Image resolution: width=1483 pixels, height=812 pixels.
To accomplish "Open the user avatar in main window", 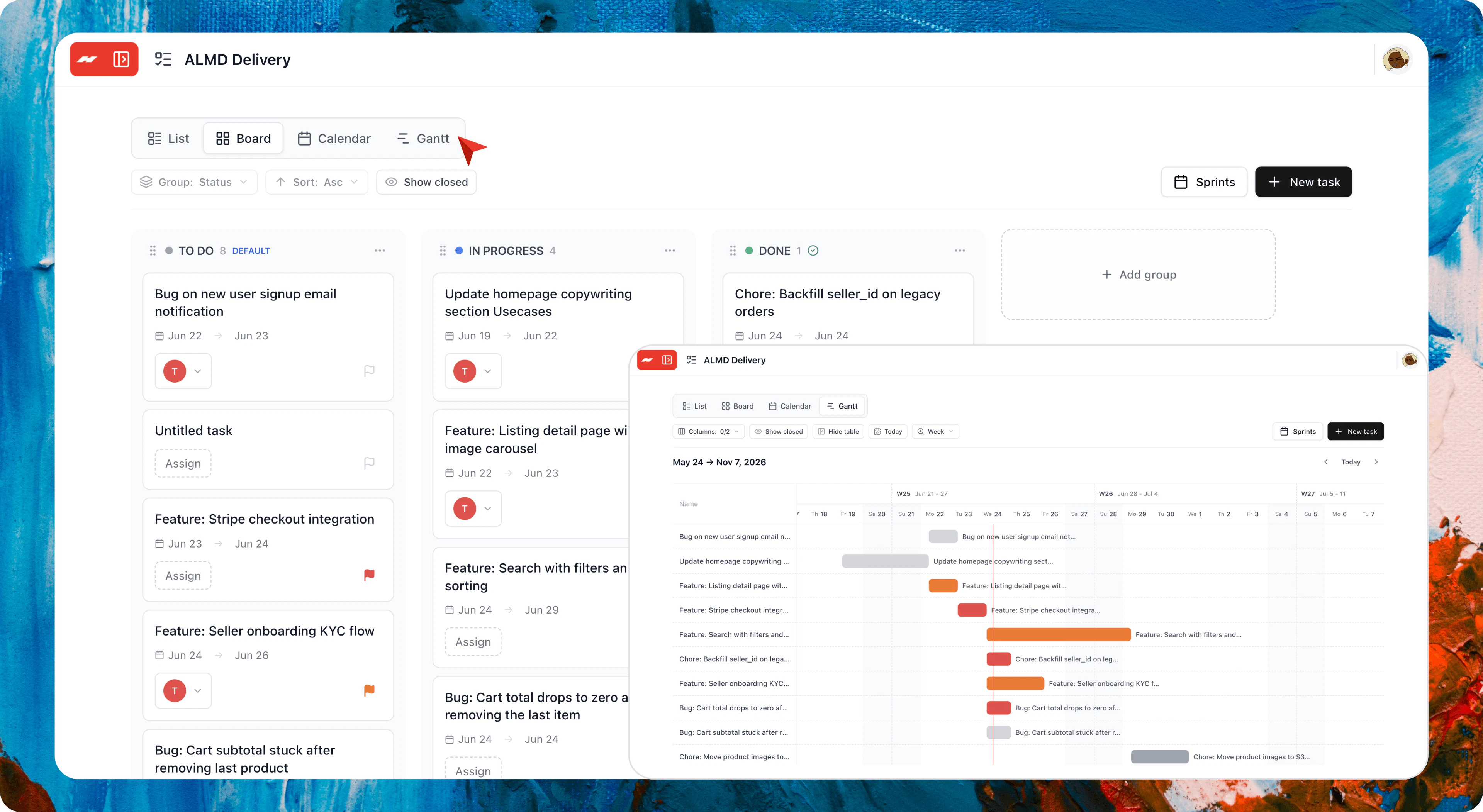I will (x=1396, y=59).
